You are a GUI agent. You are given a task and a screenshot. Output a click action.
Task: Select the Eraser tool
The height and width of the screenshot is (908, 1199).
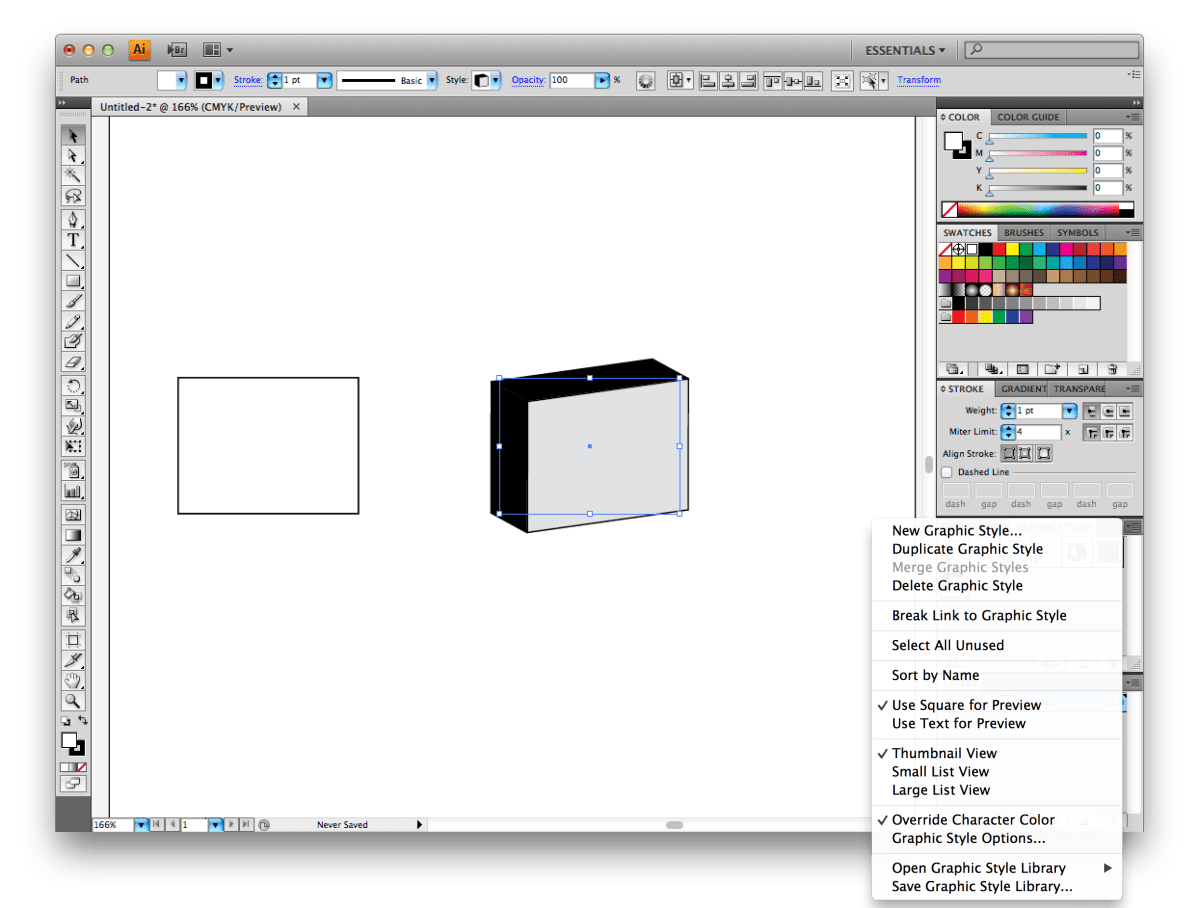(73, 362)
